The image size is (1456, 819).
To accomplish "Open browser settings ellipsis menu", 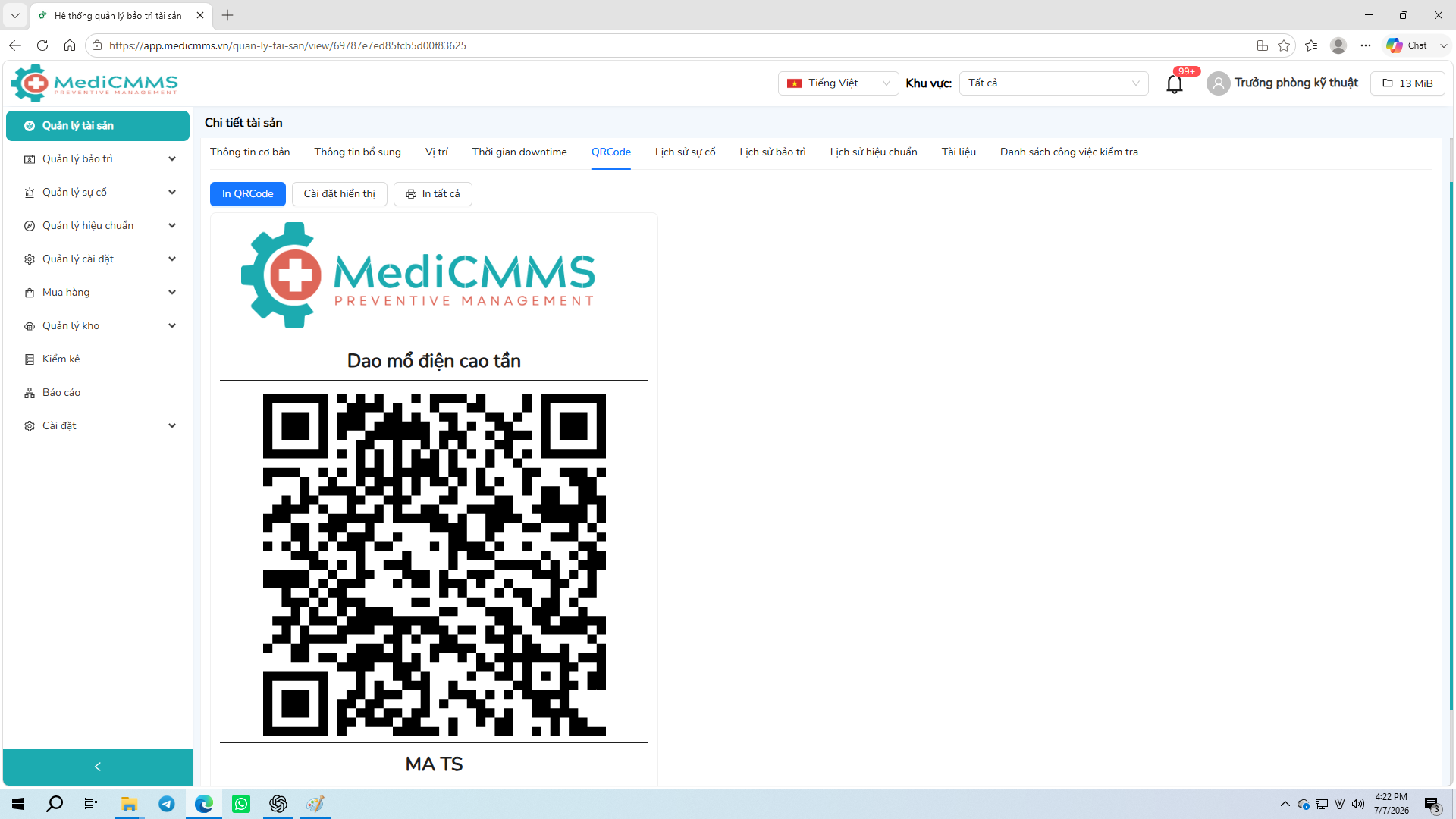I will click(1366, 45).
